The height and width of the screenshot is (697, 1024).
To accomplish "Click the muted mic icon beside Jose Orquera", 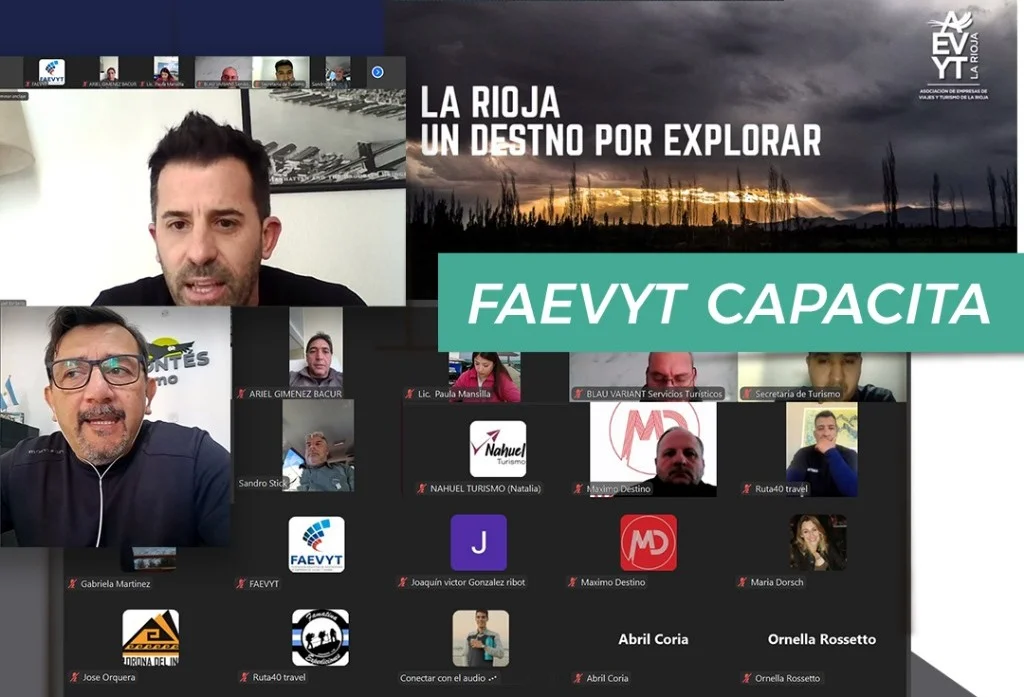I will (x=72, y=678).
